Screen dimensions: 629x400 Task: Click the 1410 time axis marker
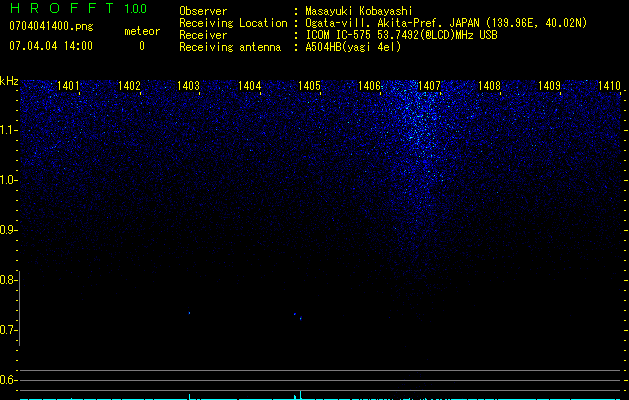coord(609,85)
